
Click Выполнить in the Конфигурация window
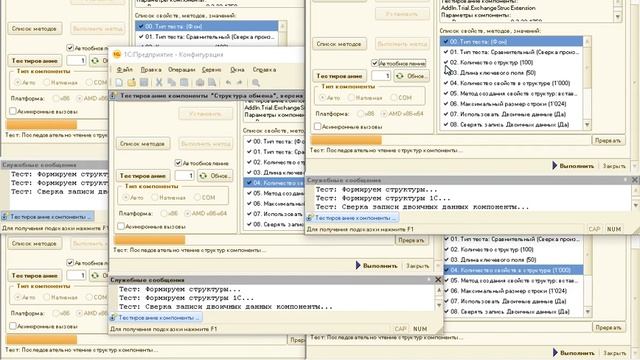point(376,265)
